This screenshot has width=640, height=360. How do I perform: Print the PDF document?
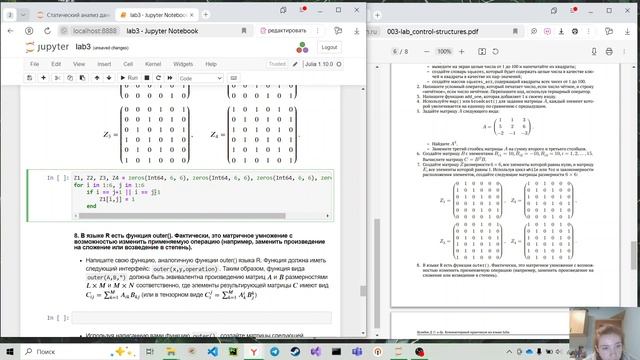pos(609,52)
